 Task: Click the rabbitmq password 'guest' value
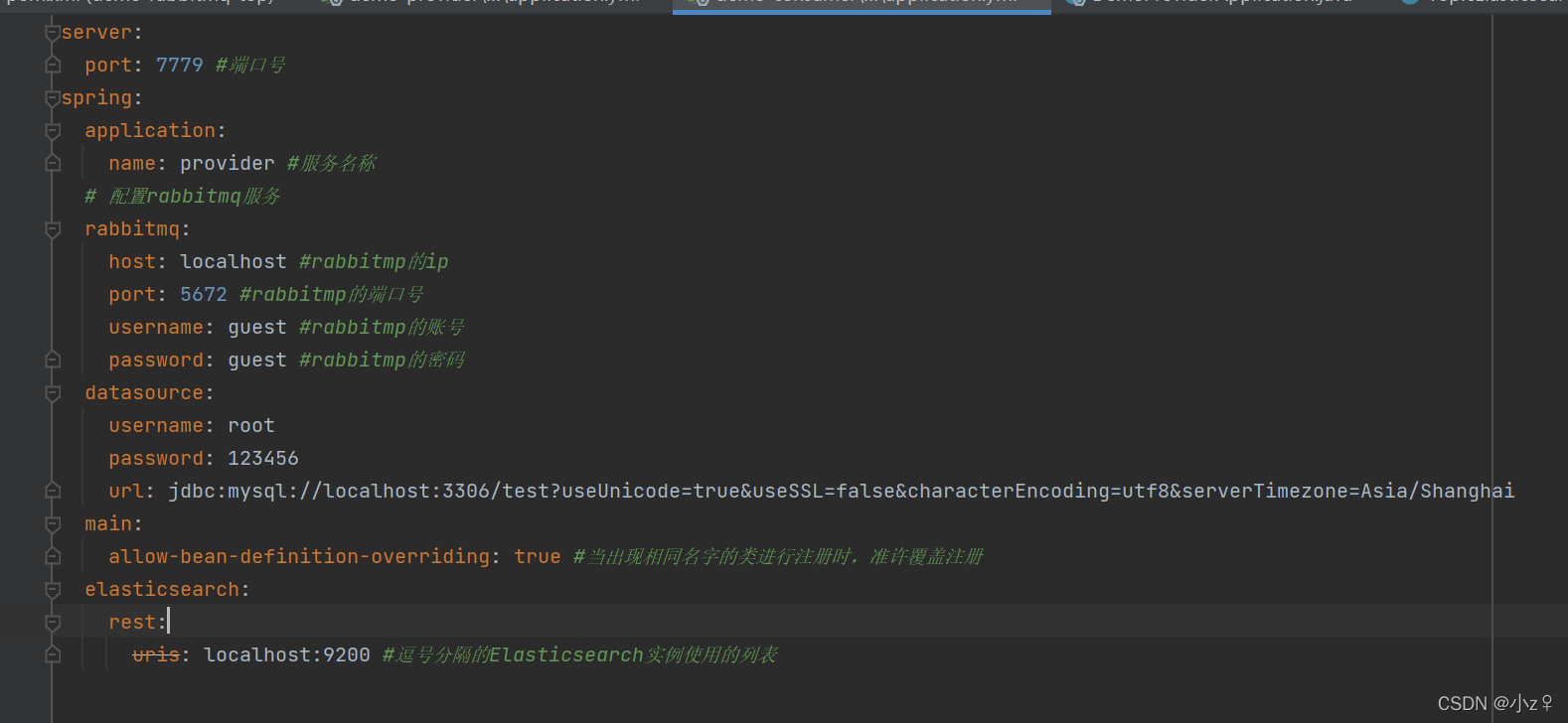click(257, 361)
